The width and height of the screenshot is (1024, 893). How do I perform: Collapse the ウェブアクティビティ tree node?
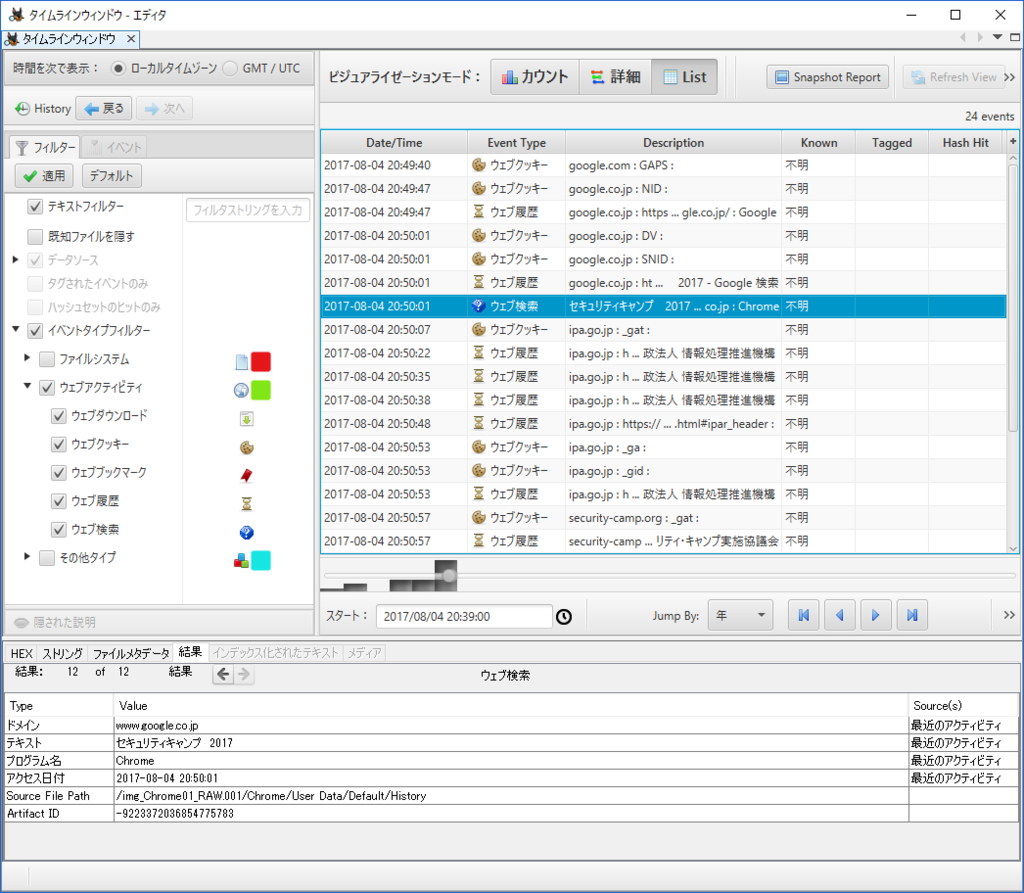27,386
